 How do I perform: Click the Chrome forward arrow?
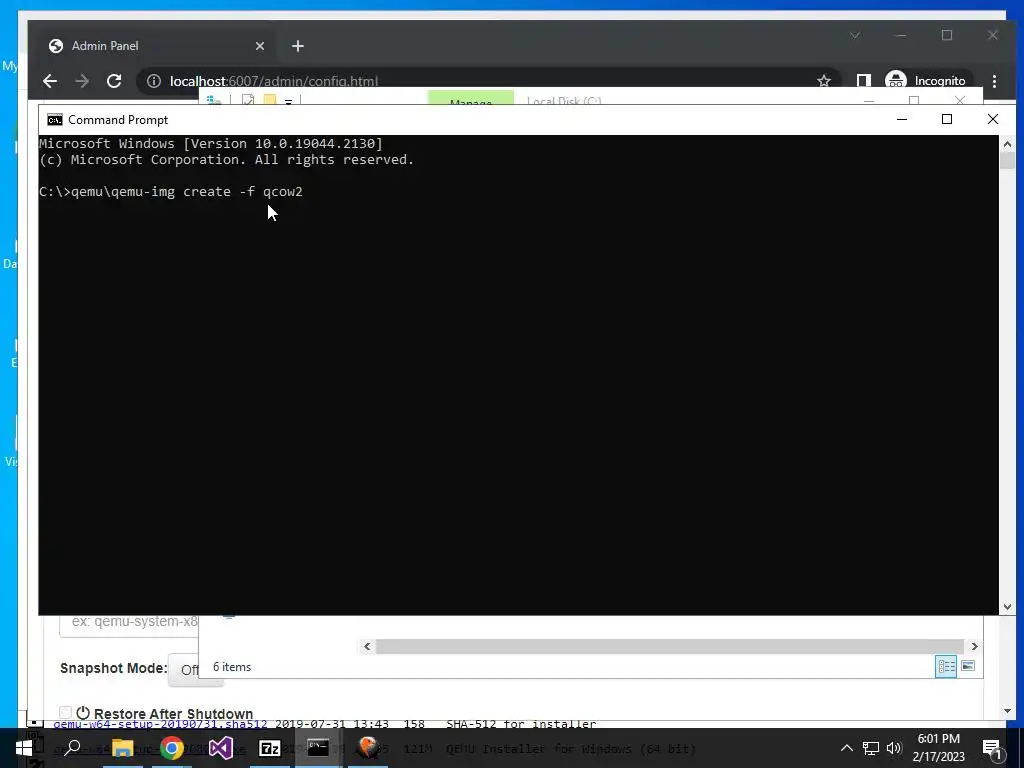click(x=82, y=81)
